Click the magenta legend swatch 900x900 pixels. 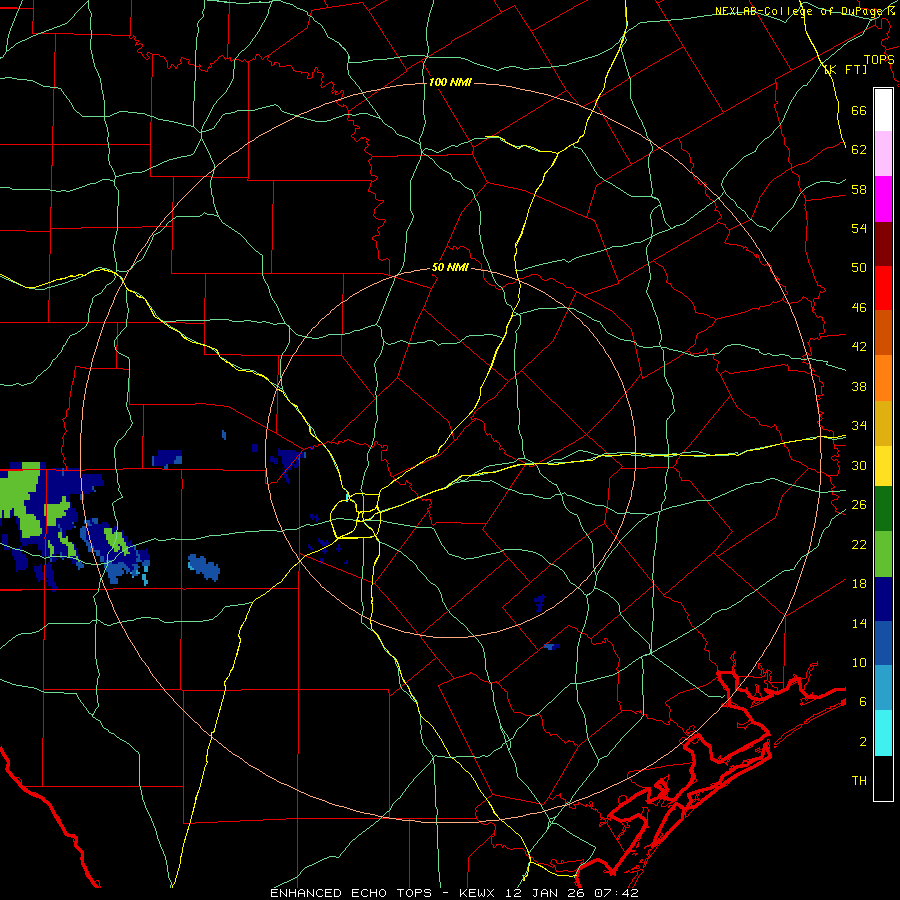883,199
